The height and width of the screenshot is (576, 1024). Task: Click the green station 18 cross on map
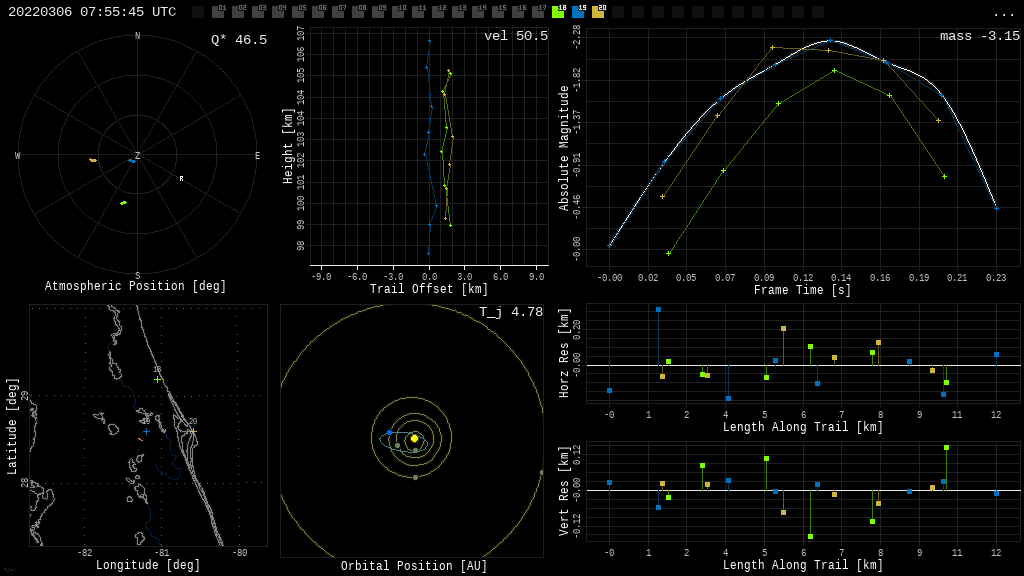tap(157, 379)
